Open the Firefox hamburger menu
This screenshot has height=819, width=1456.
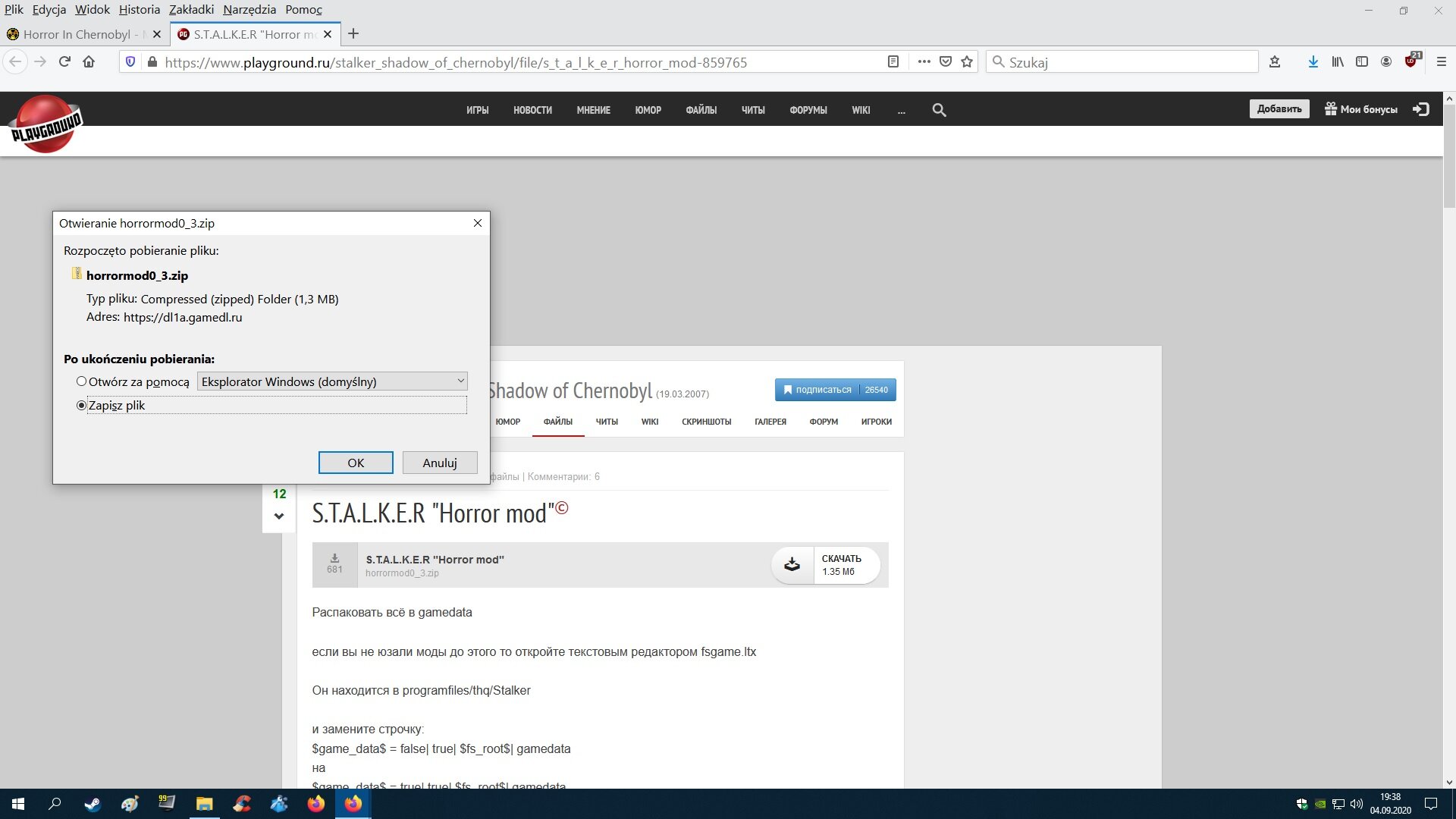(1442, 62)
